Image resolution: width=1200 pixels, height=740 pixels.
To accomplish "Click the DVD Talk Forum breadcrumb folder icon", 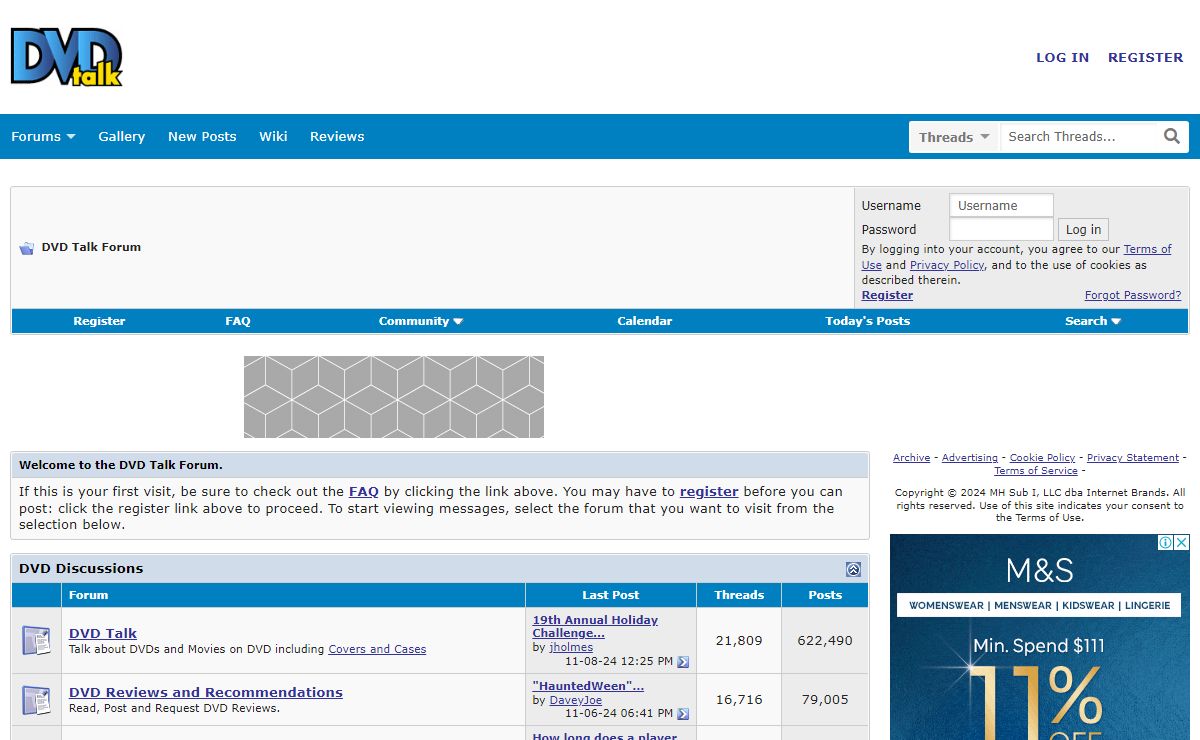I will (x=27, y=248).
